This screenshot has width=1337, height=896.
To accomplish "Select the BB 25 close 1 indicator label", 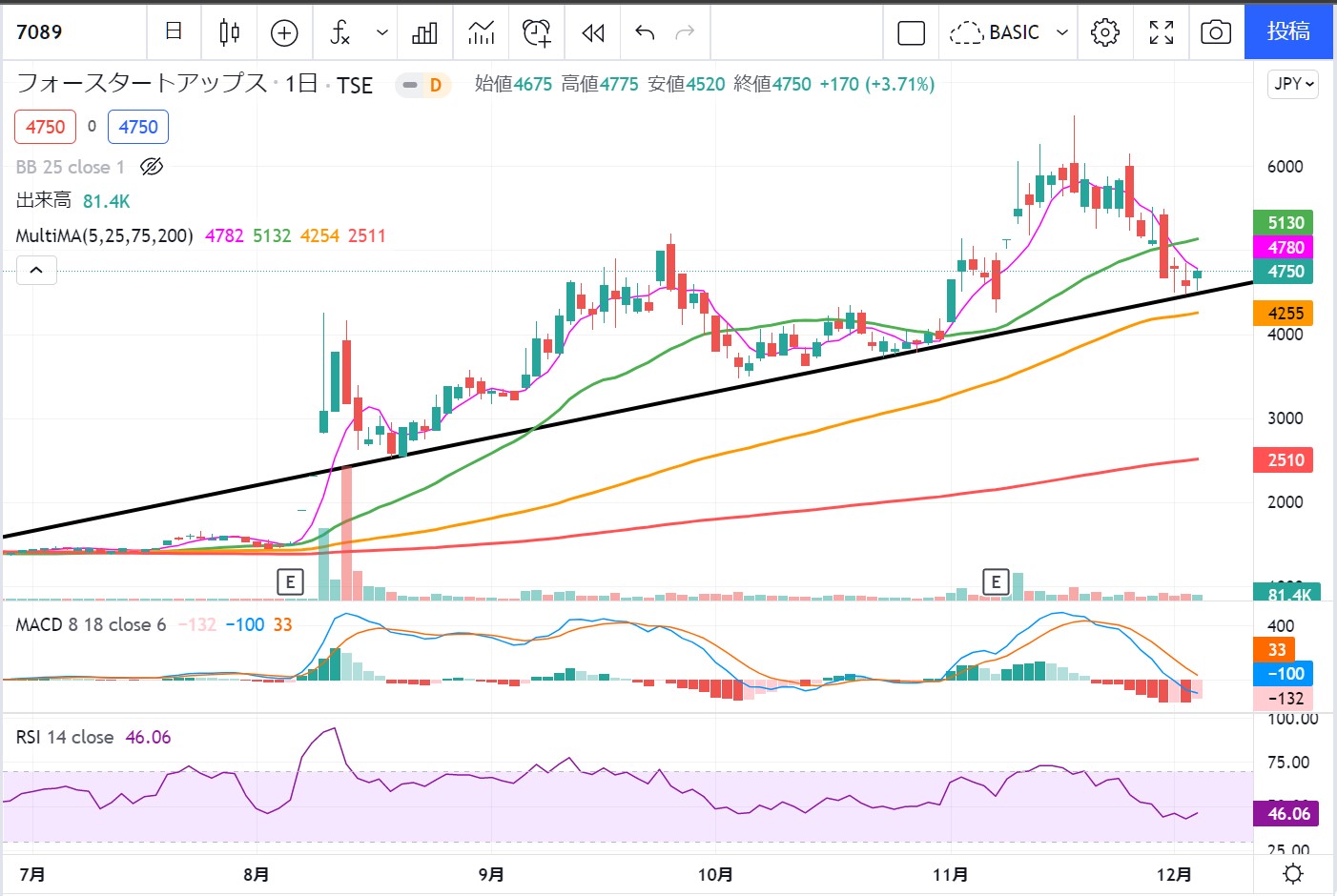I will coord(71,167).
